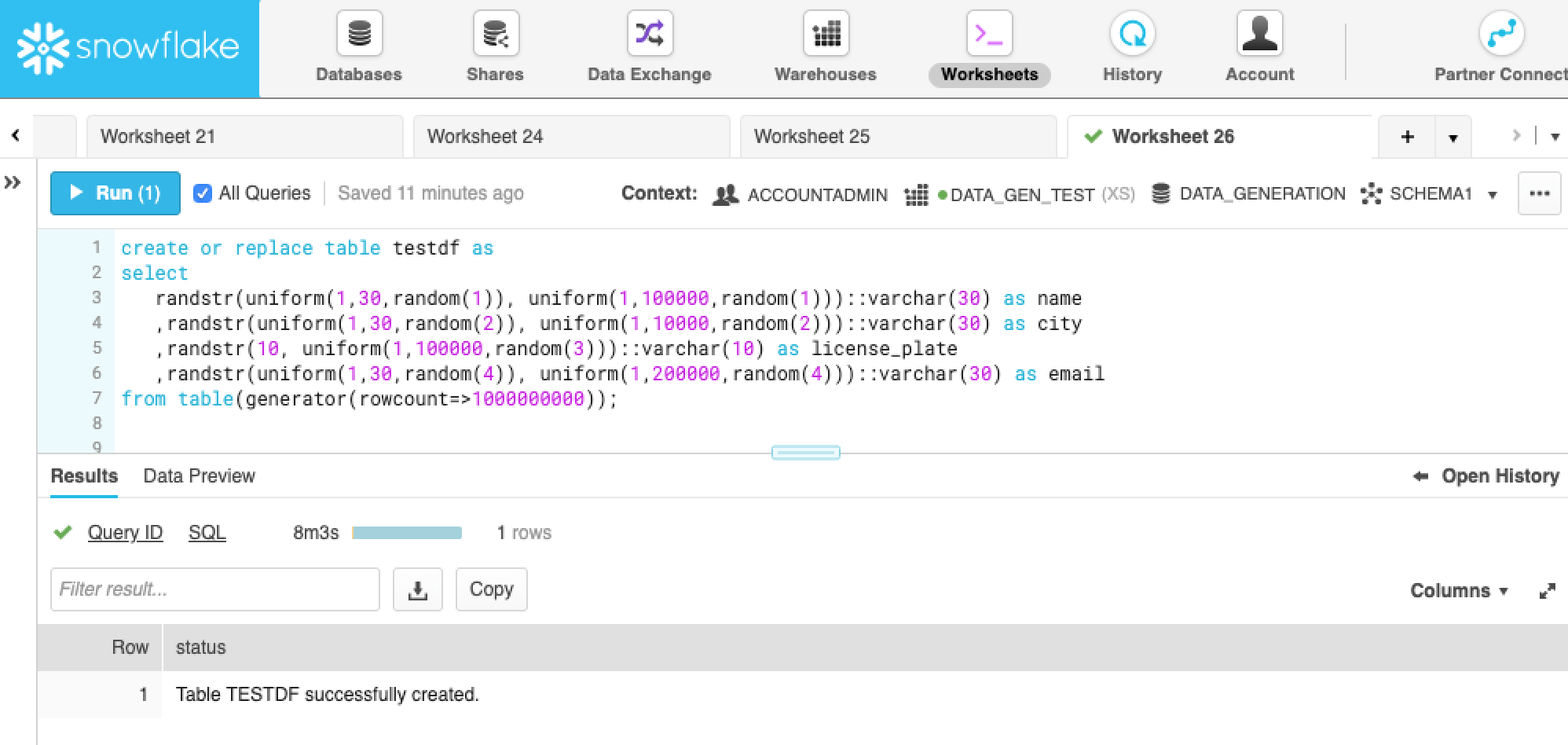Screen dimensions: 1568x745
Task: Switch to the Data Preview tab
Action: click(x=199, y=476)
